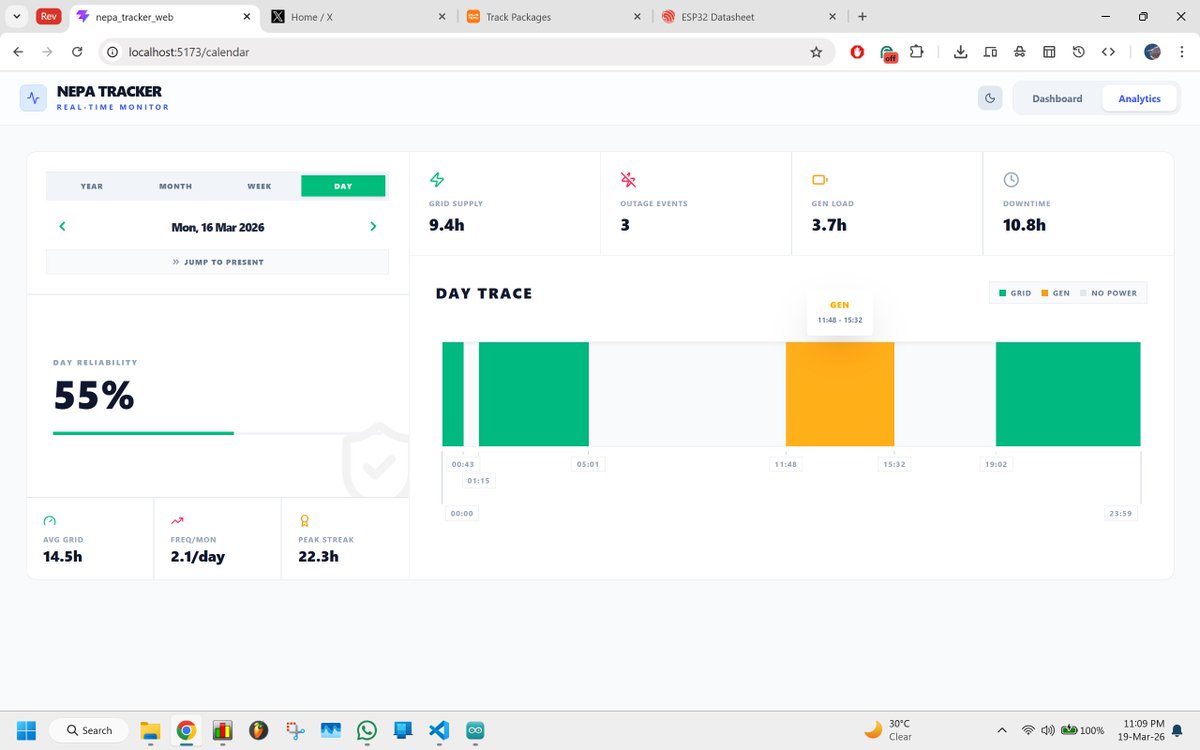Click the red Opera-style extension icon
1200x750 pixels.
click(857, 52)
